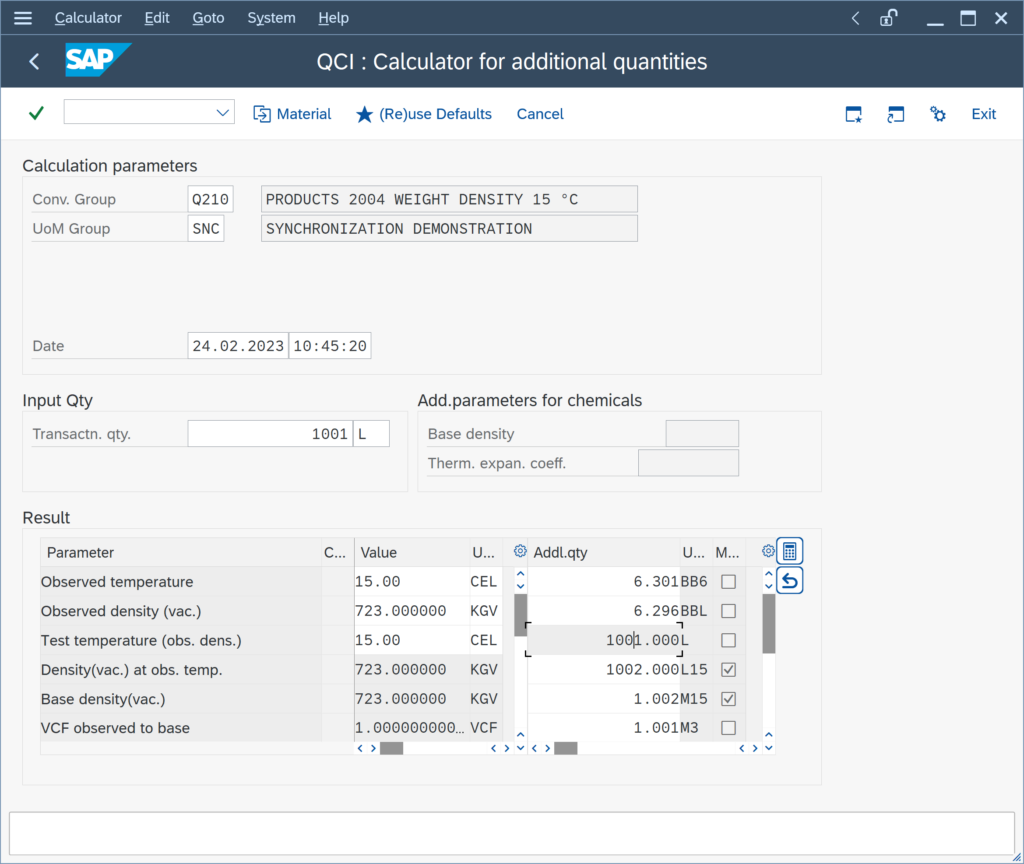Click the SAP logo
1024x864 pixels.
pyautogui.click(x=97, y=60)
